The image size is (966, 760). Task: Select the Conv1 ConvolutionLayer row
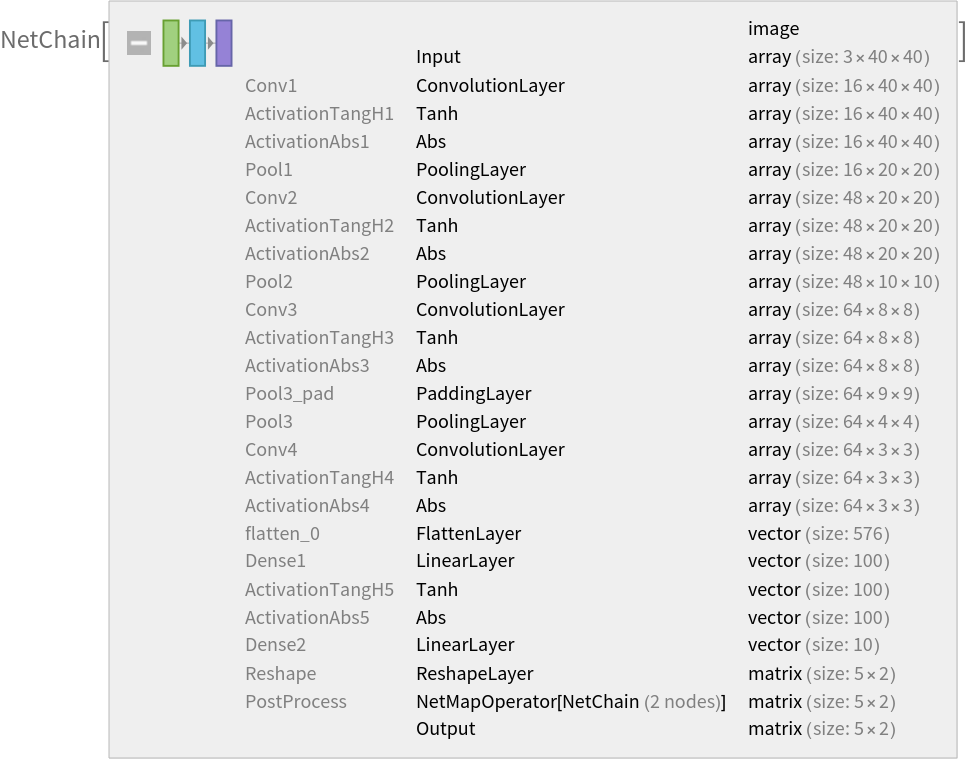click(x=490, y=86)
